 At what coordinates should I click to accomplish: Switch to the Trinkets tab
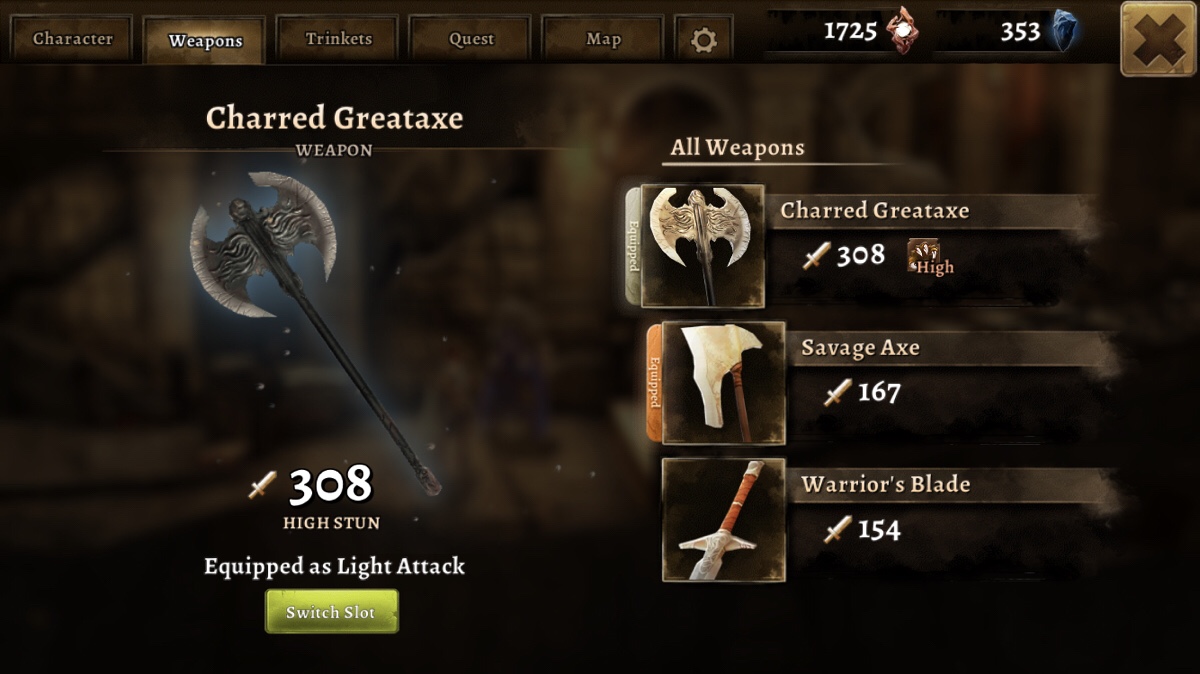[338, 39]
